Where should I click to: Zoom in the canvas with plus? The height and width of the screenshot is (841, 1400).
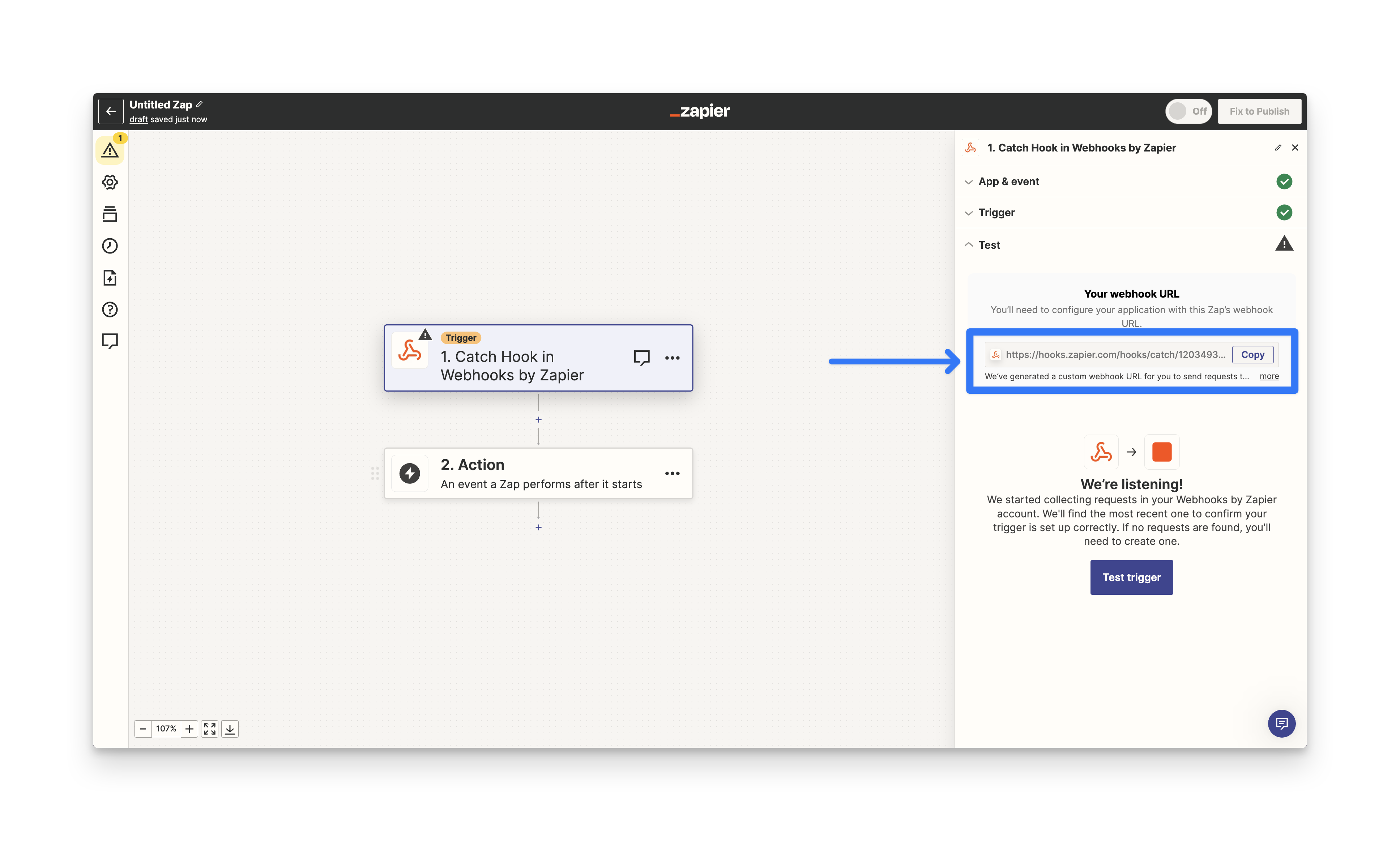click(x=189, y=729)
